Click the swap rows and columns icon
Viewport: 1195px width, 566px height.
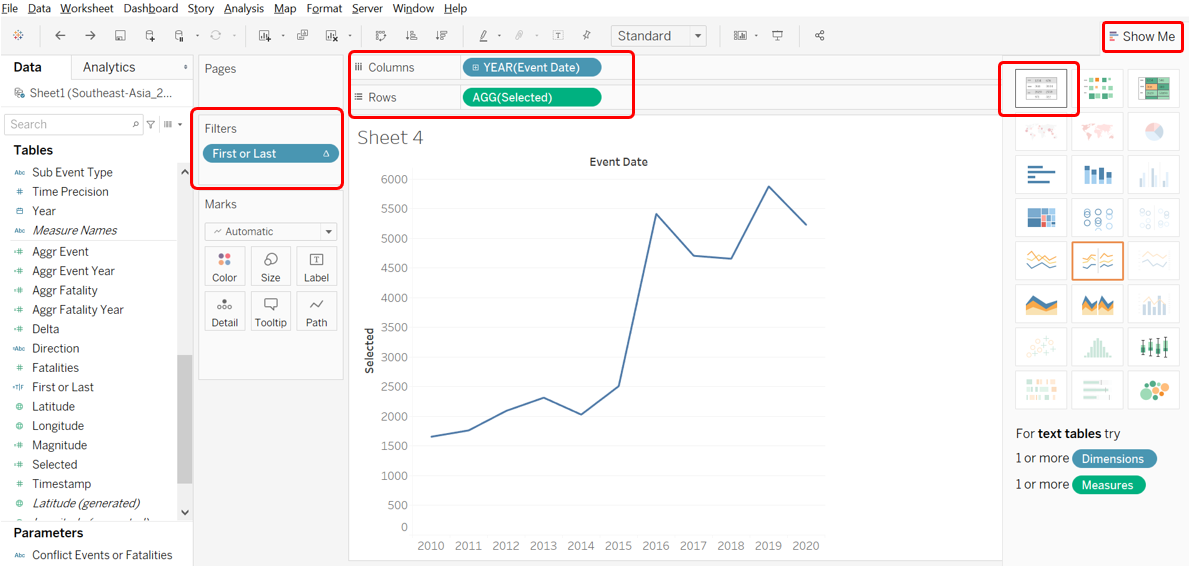380,36
